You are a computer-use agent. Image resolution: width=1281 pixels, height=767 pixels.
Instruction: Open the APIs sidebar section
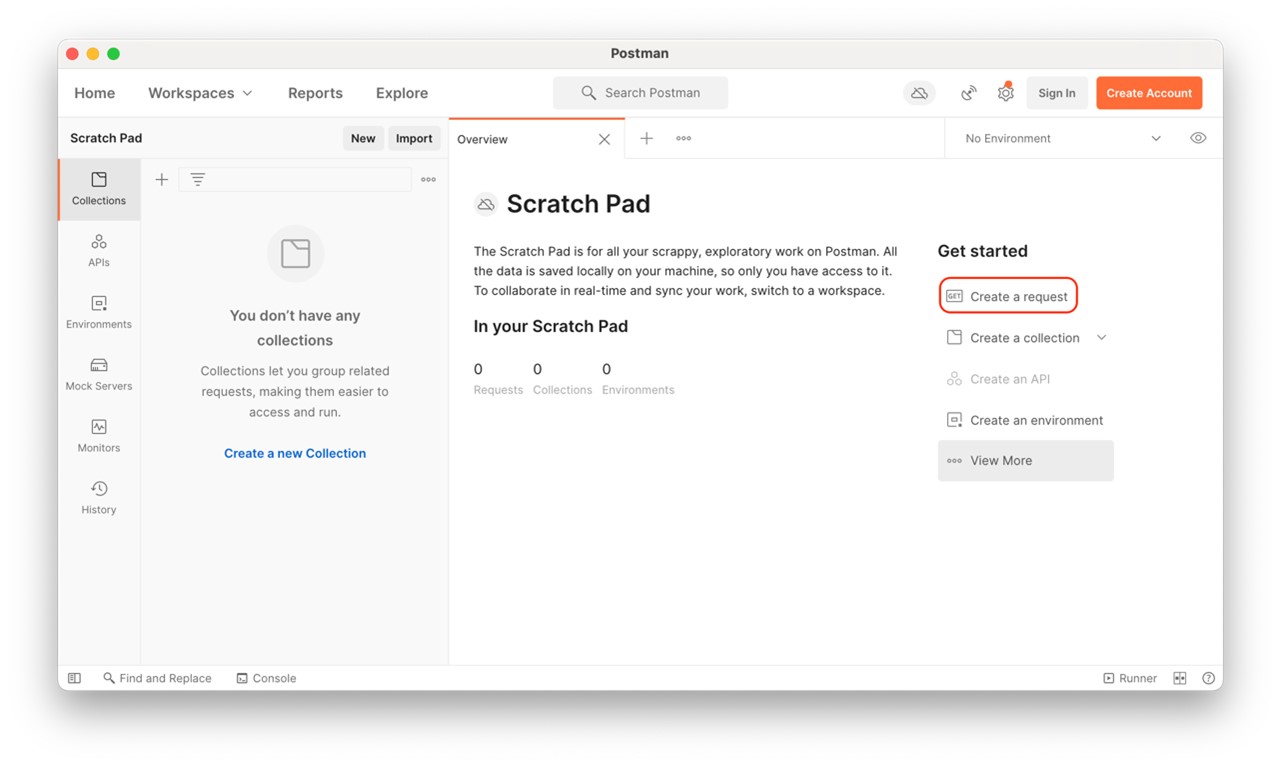pos(98,250)
